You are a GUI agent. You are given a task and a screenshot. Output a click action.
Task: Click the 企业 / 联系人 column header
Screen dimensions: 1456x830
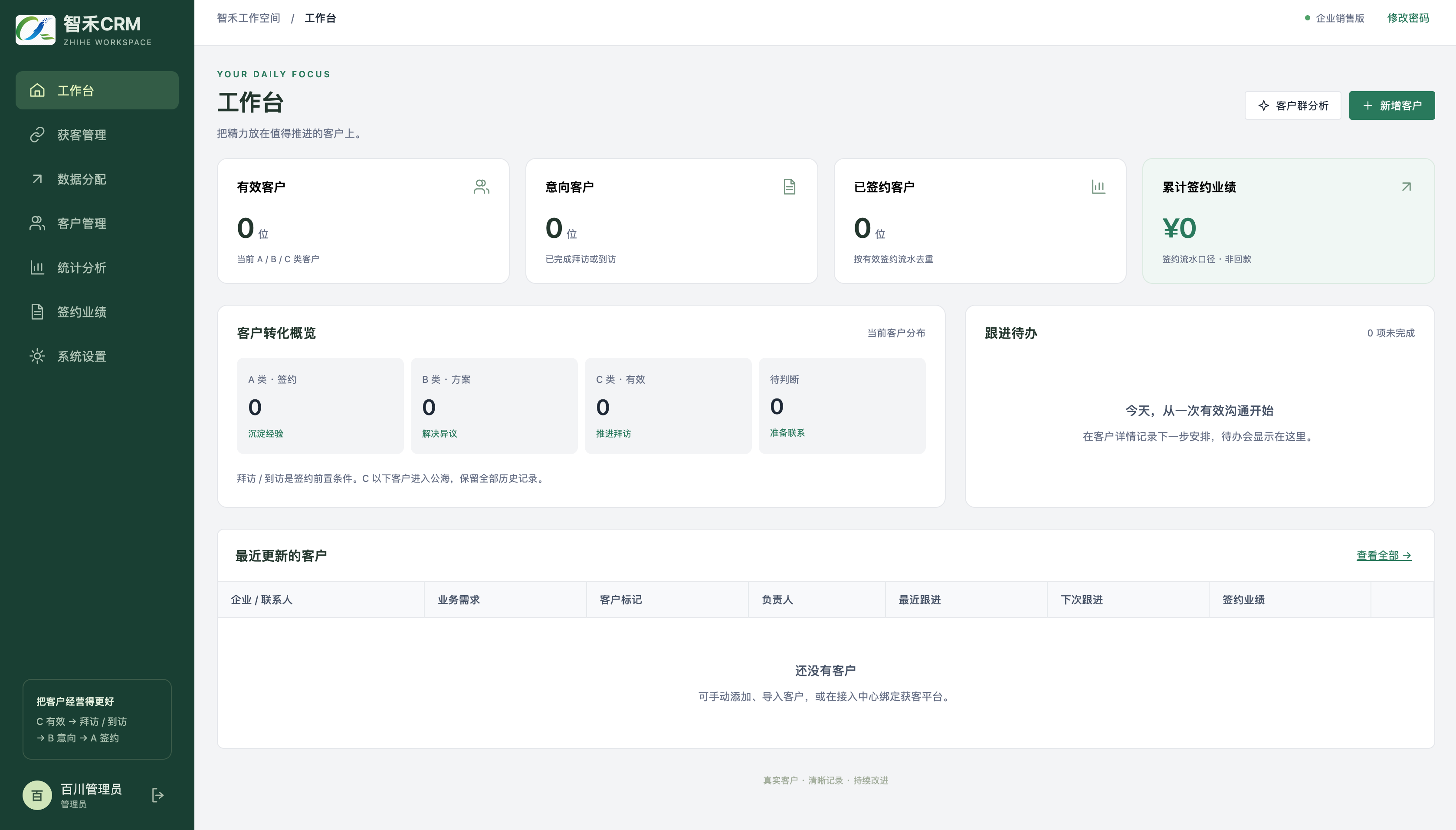[321, 599]
